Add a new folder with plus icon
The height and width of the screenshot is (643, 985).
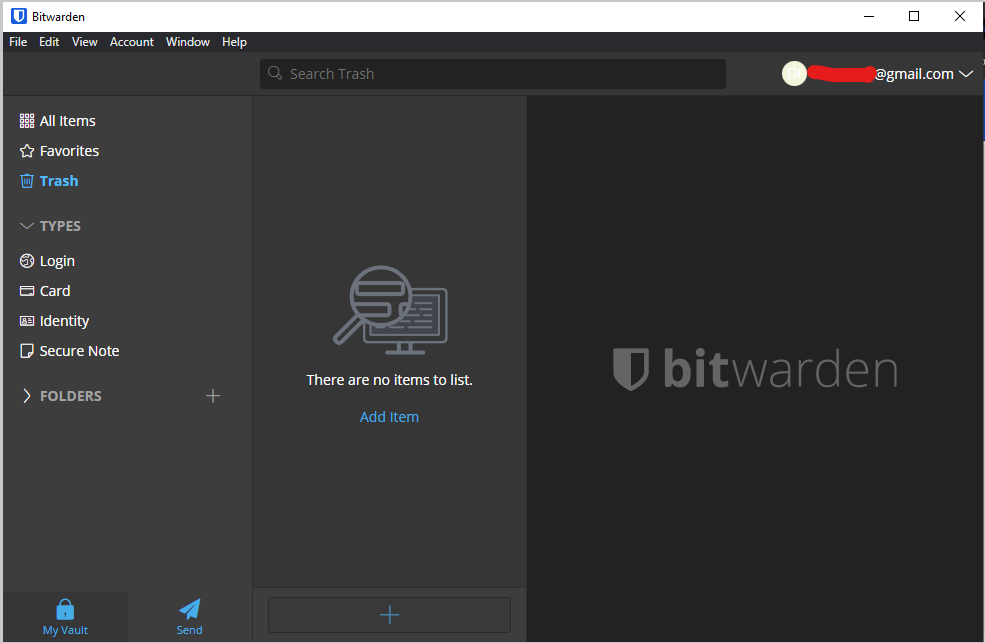click(x=213, y=396)
